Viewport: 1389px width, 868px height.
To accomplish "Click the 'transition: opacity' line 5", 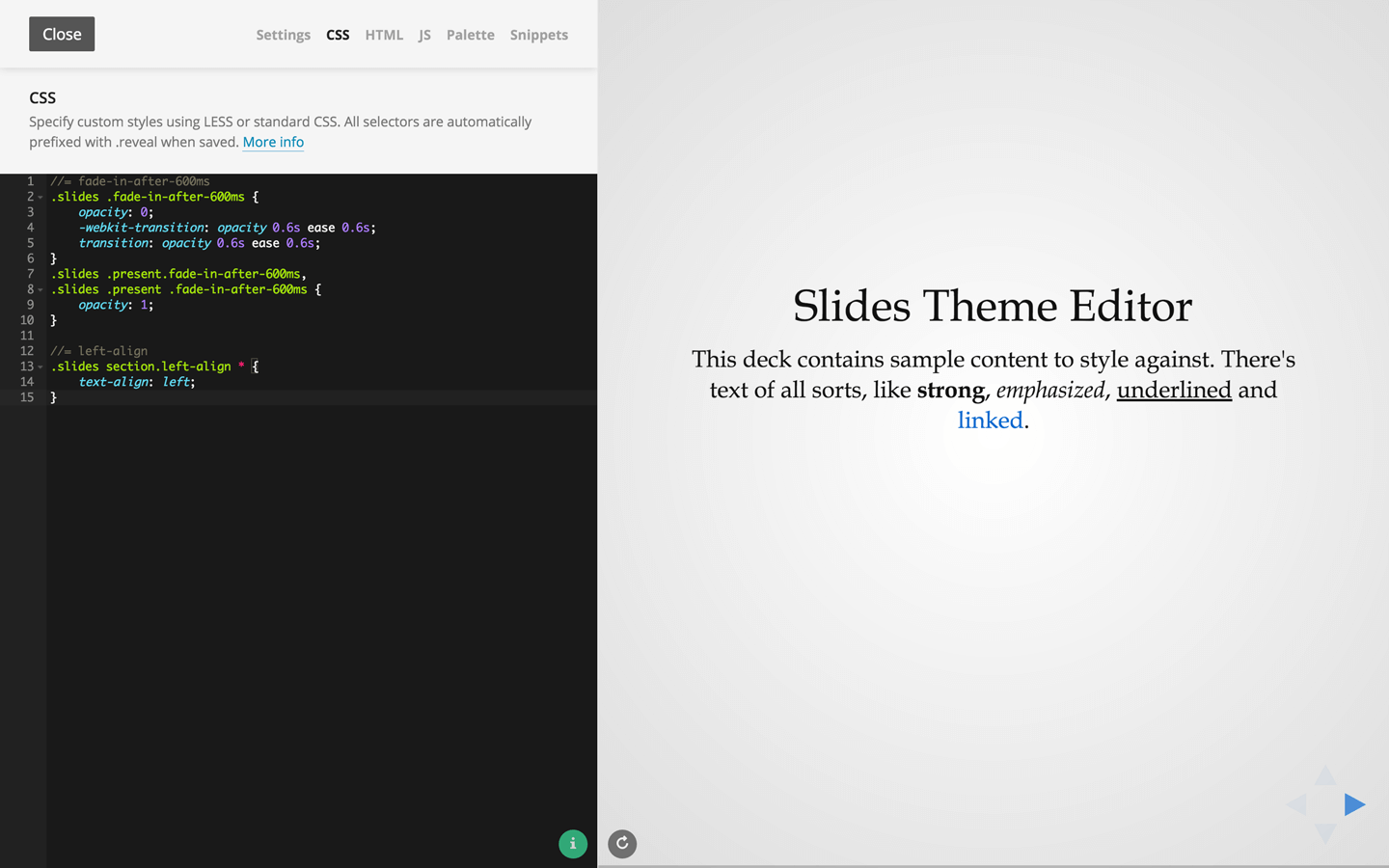I will (199, 243).
